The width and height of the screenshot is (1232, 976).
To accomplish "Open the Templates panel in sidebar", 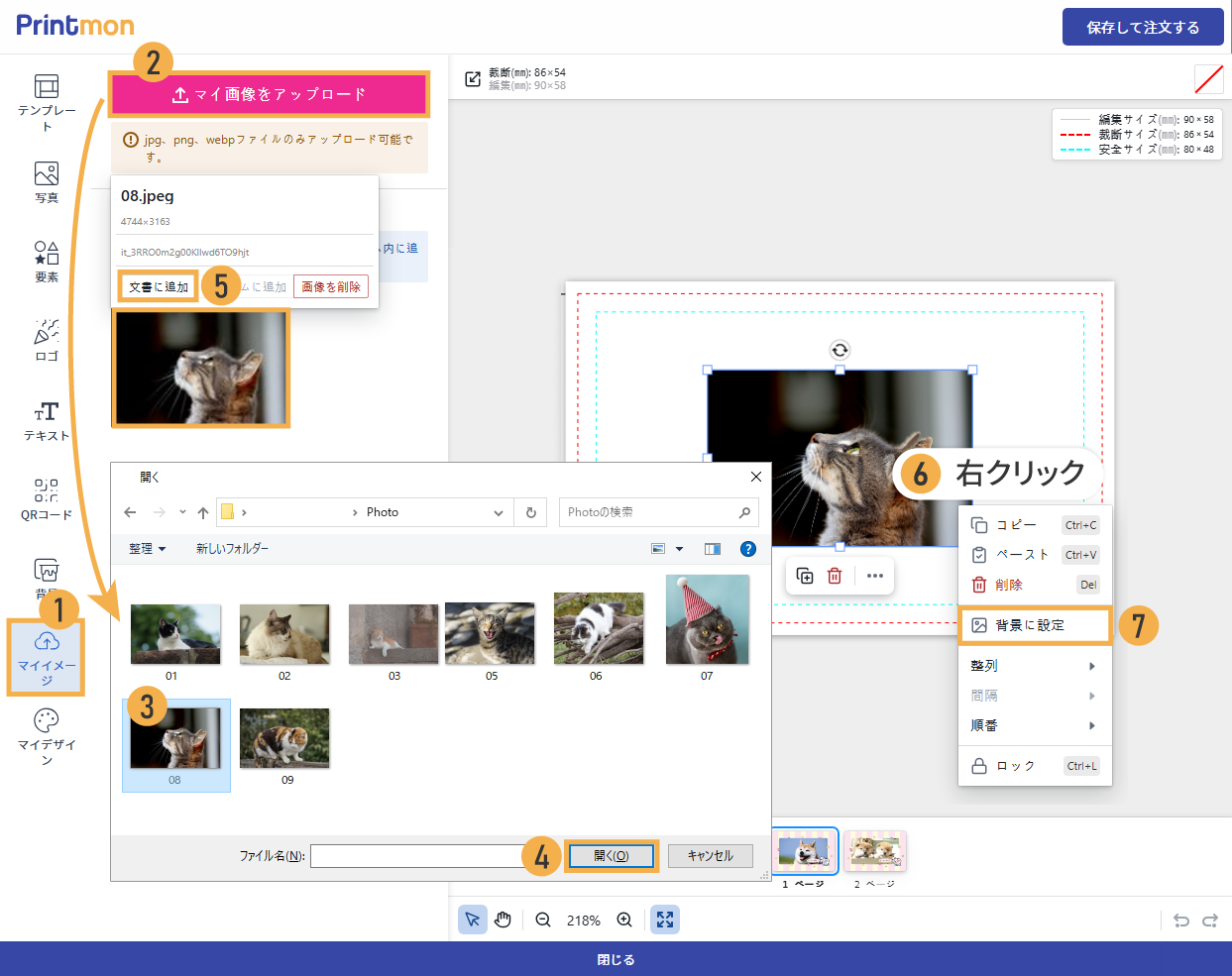I will point(46,101).
